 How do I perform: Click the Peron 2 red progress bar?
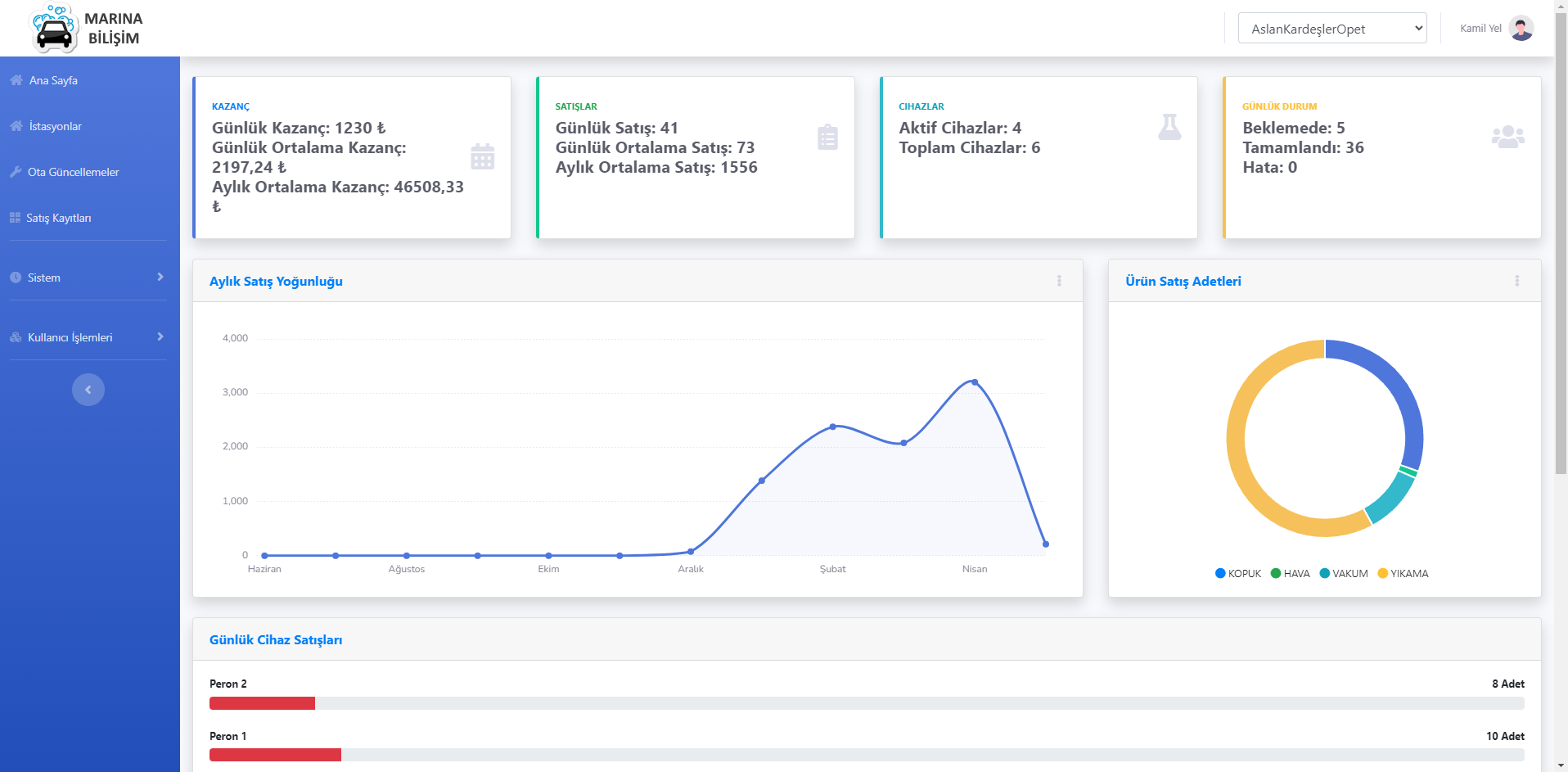pos(262,703)
